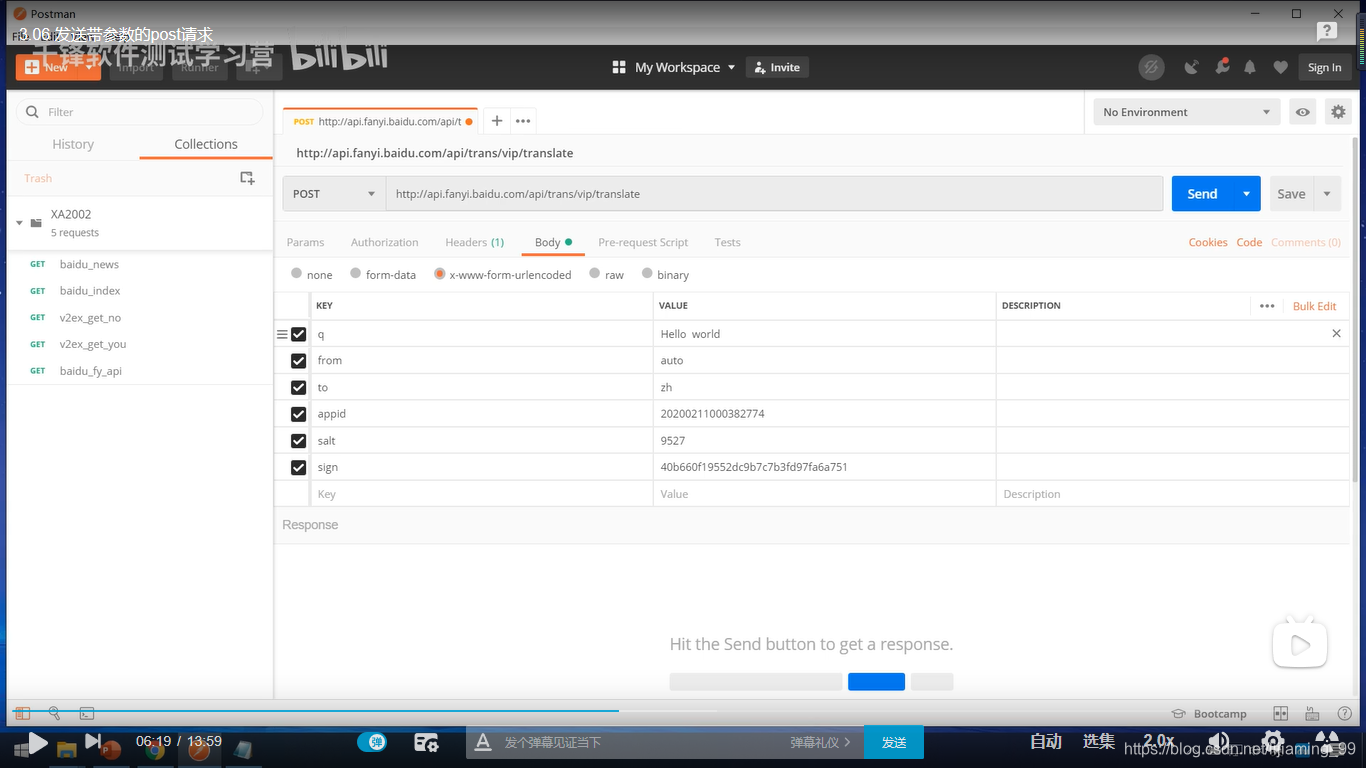Viewport: 1366px width, 768px height.
Task: Switch to the History sidebar tab
Action: [73, 144]
